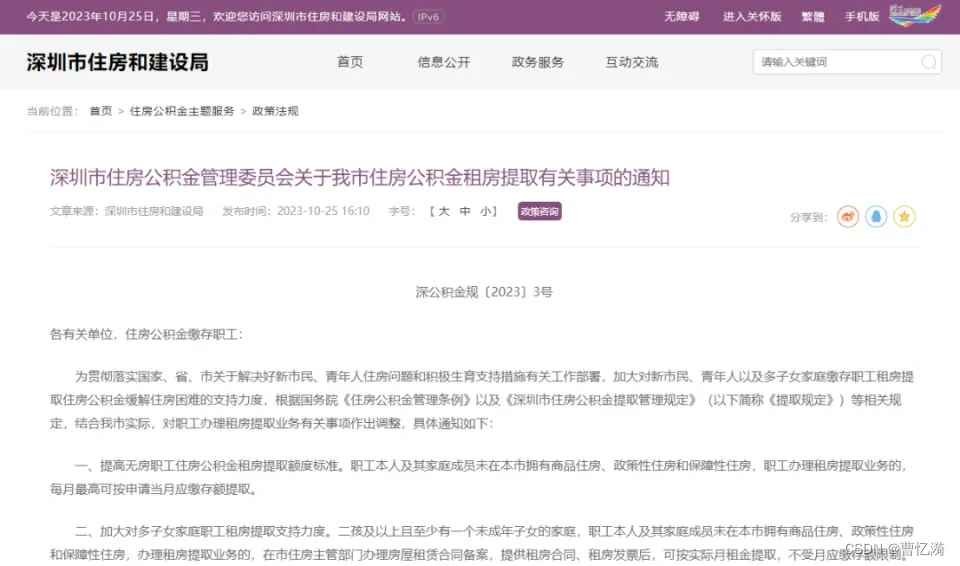Set font size to 大

[x=444, y=211]
